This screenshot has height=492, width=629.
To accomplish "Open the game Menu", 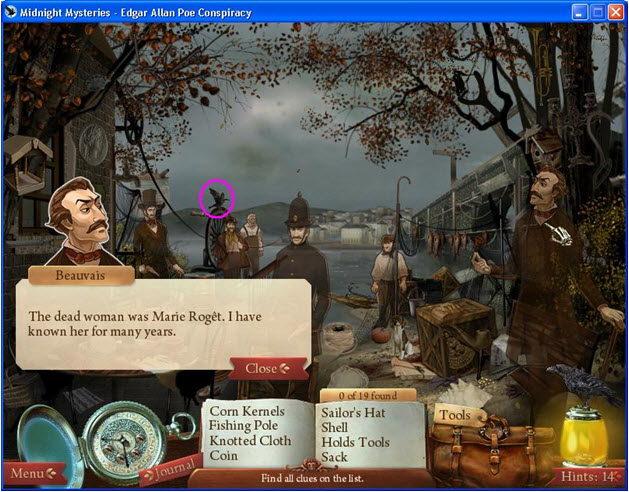I will [x=34, y=472].
